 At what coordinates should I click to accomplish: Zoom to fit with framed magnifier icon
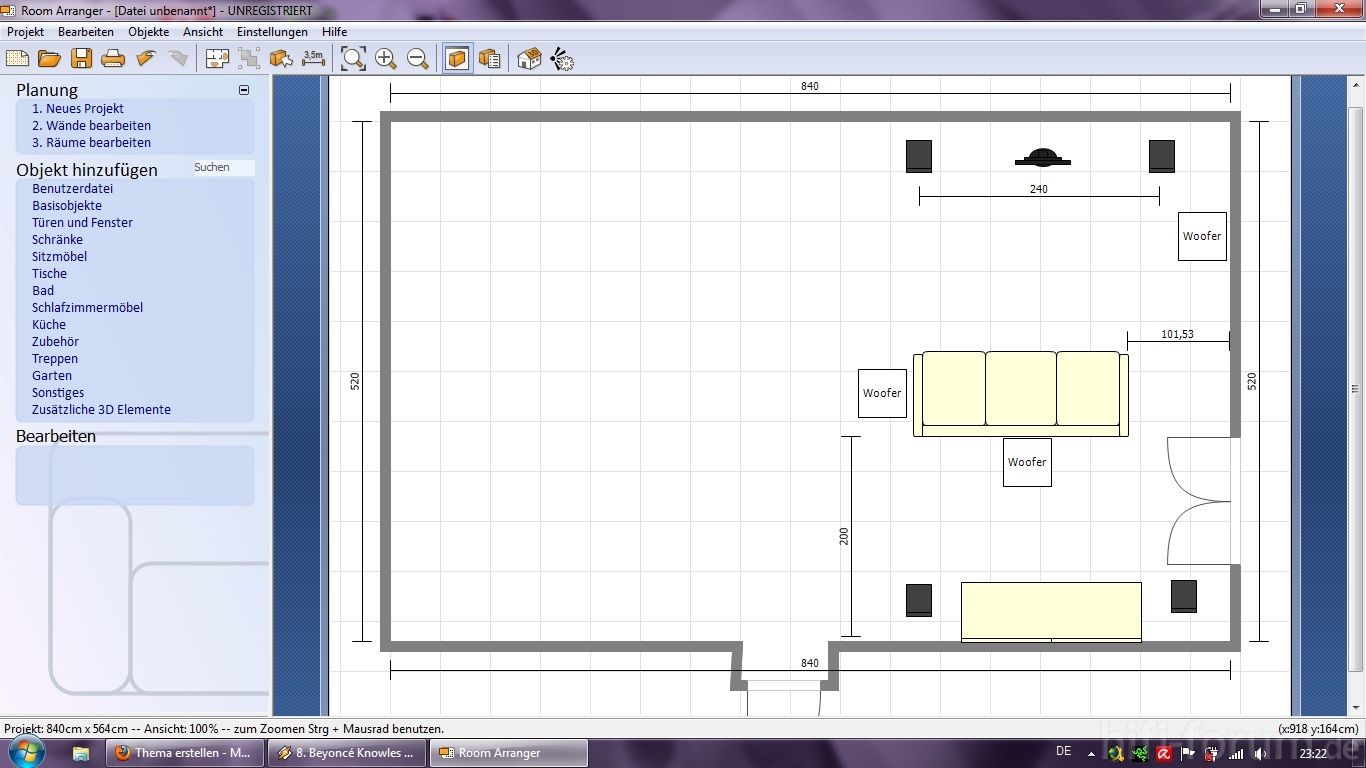point(353,59)
